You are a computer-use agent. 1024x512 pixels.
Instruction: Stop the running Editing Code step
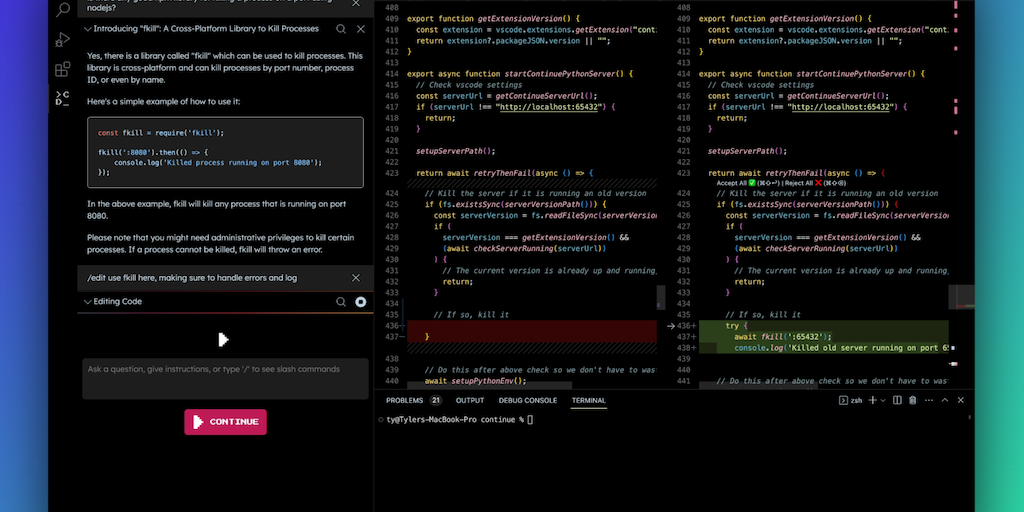point(361,301)
